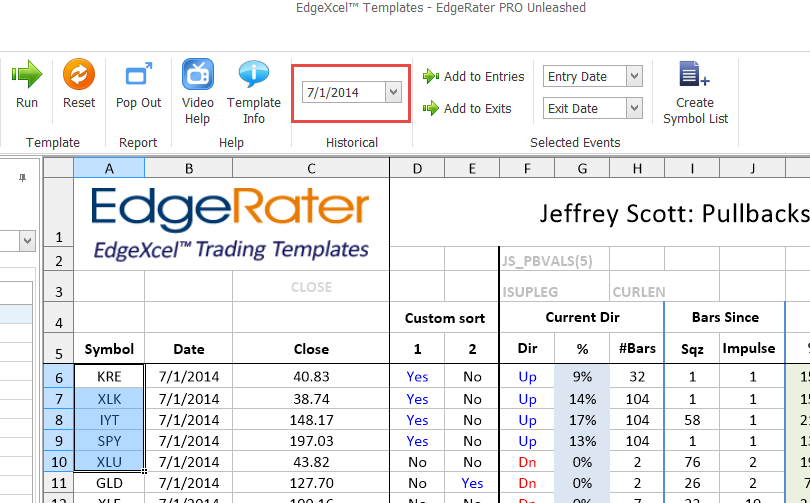Image resolution: width=810 pixels, height=503 pixels.
Task: Click the Sqz value 58 in IYT row
Action: tap(692, 420)
